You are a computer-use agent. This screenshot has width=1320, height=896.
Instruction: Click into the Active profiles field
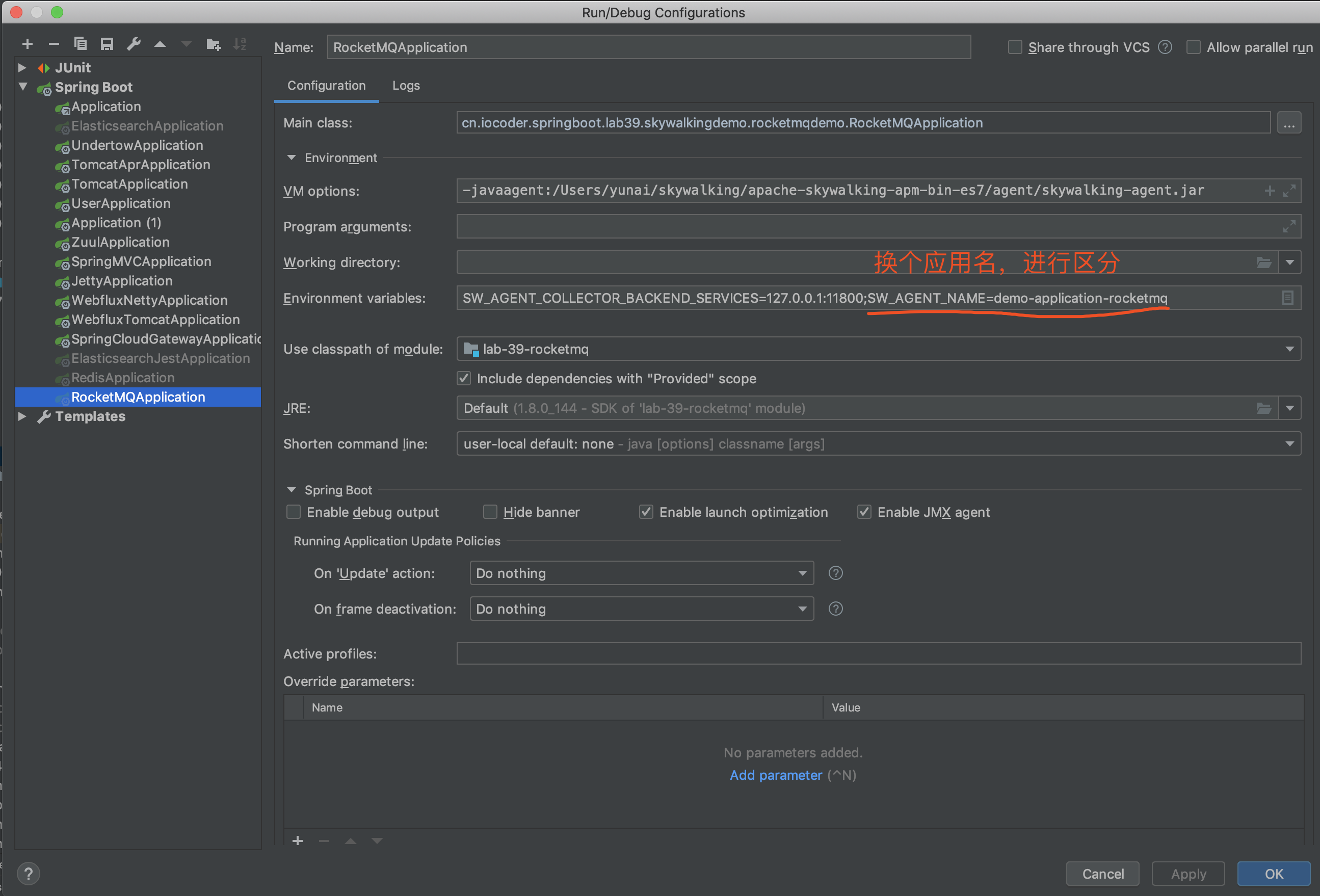pyautogui.click(x=878, y=653)
